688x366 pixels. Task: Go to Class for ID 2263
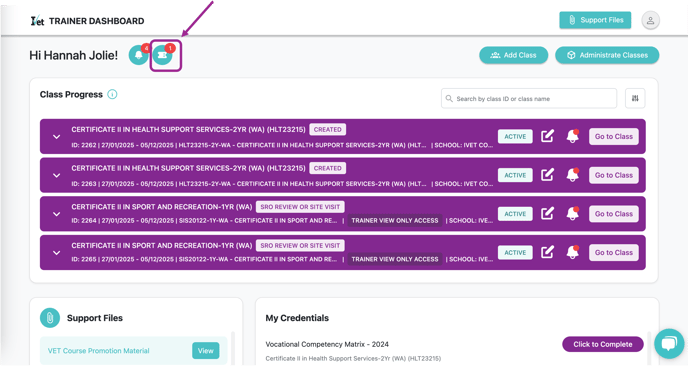pos(614,175)
